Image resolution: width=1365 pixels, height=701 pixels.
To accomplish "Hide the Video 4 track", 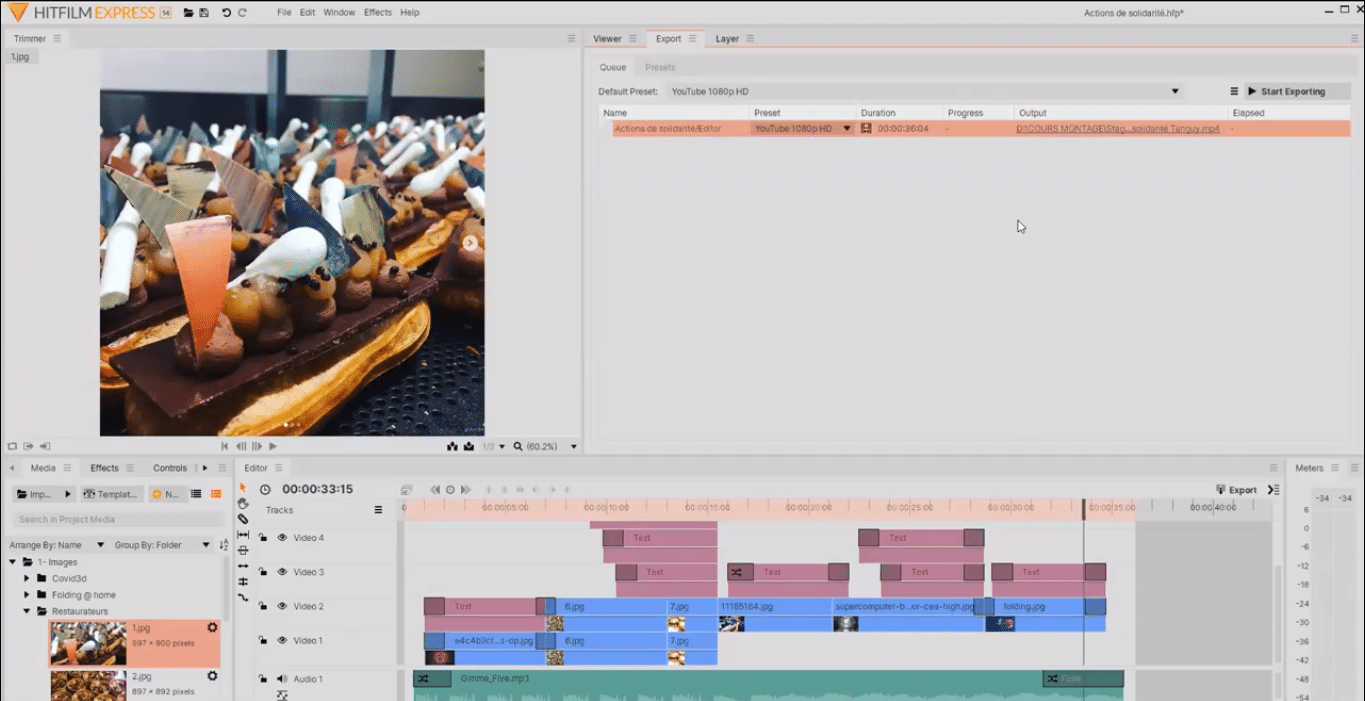I will pos(282,538).
